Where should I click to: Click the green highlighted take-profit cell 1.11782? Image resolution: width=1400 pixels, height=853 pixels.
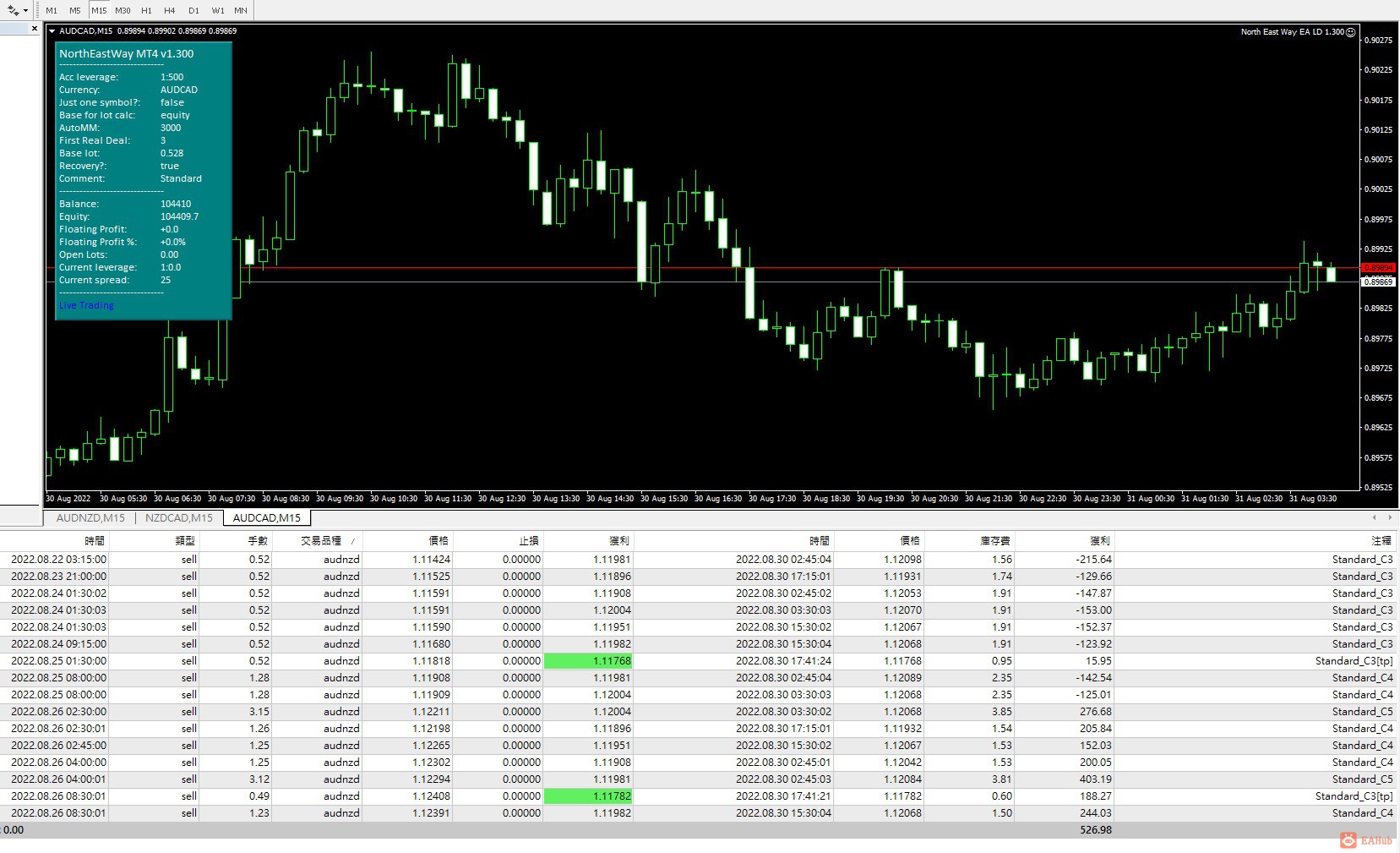[588, 796]
